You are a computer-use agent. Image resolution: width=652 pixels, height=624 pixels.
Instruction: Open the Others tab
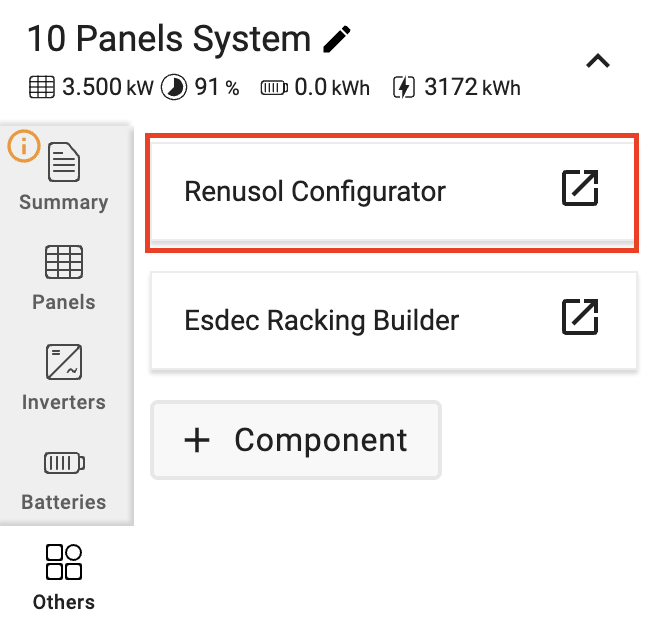(64, 577)
